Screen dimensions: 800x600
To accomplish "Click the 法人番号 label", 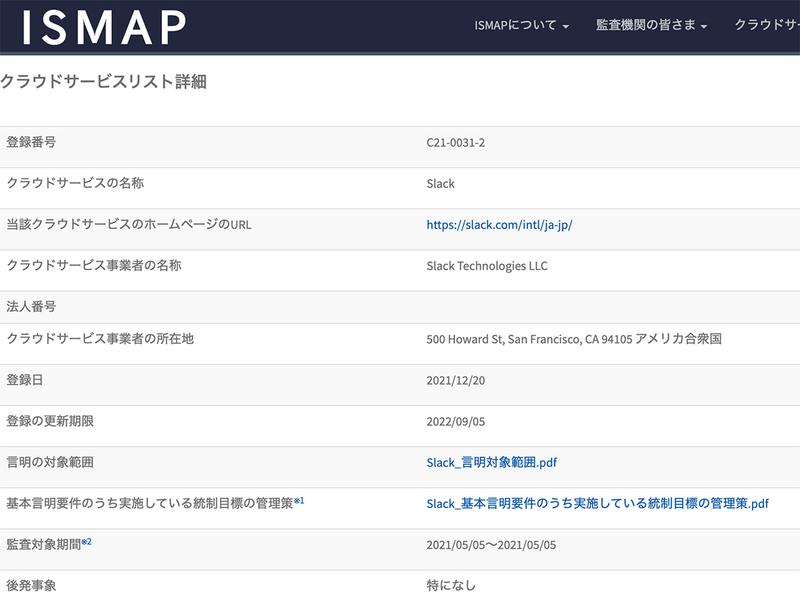I will (31, 307).
